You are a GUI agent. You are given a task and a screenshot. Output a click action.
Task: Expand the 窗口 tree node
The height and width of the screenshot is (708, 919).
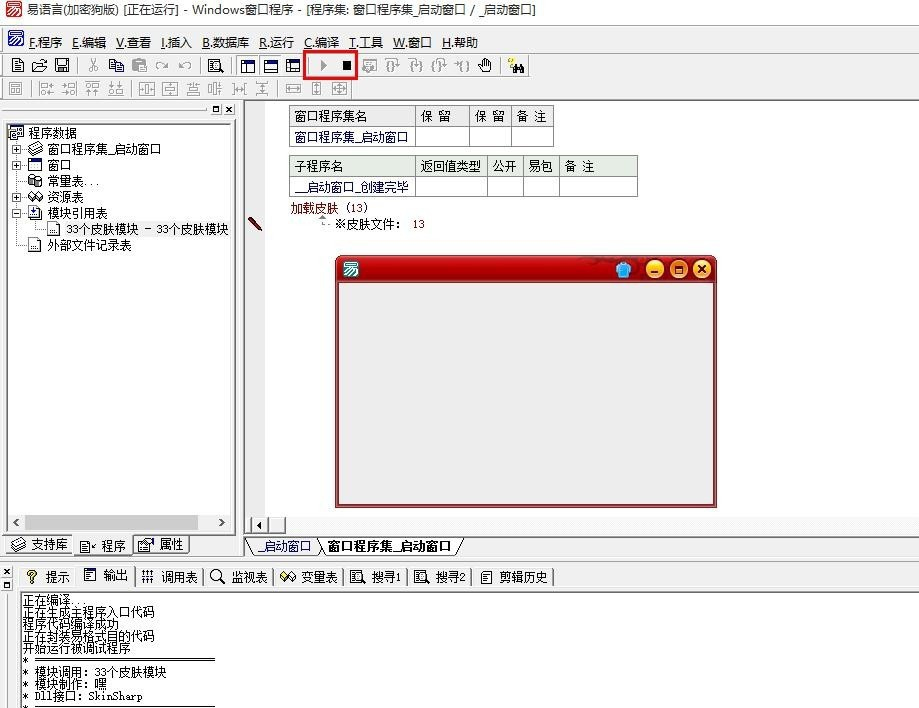[16, 165]
